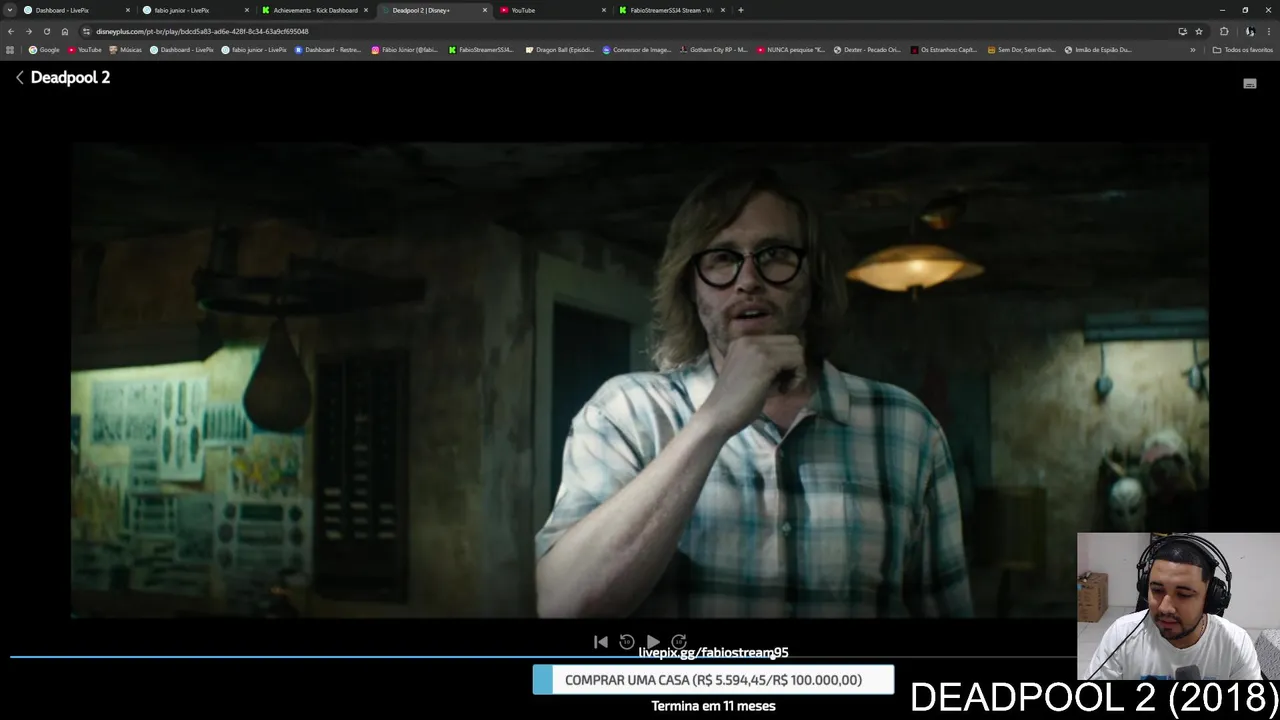Image resolution: width=1280 pixels, height=720 pixels.
Task: Click the browser back button
Action: click(11, 31)
